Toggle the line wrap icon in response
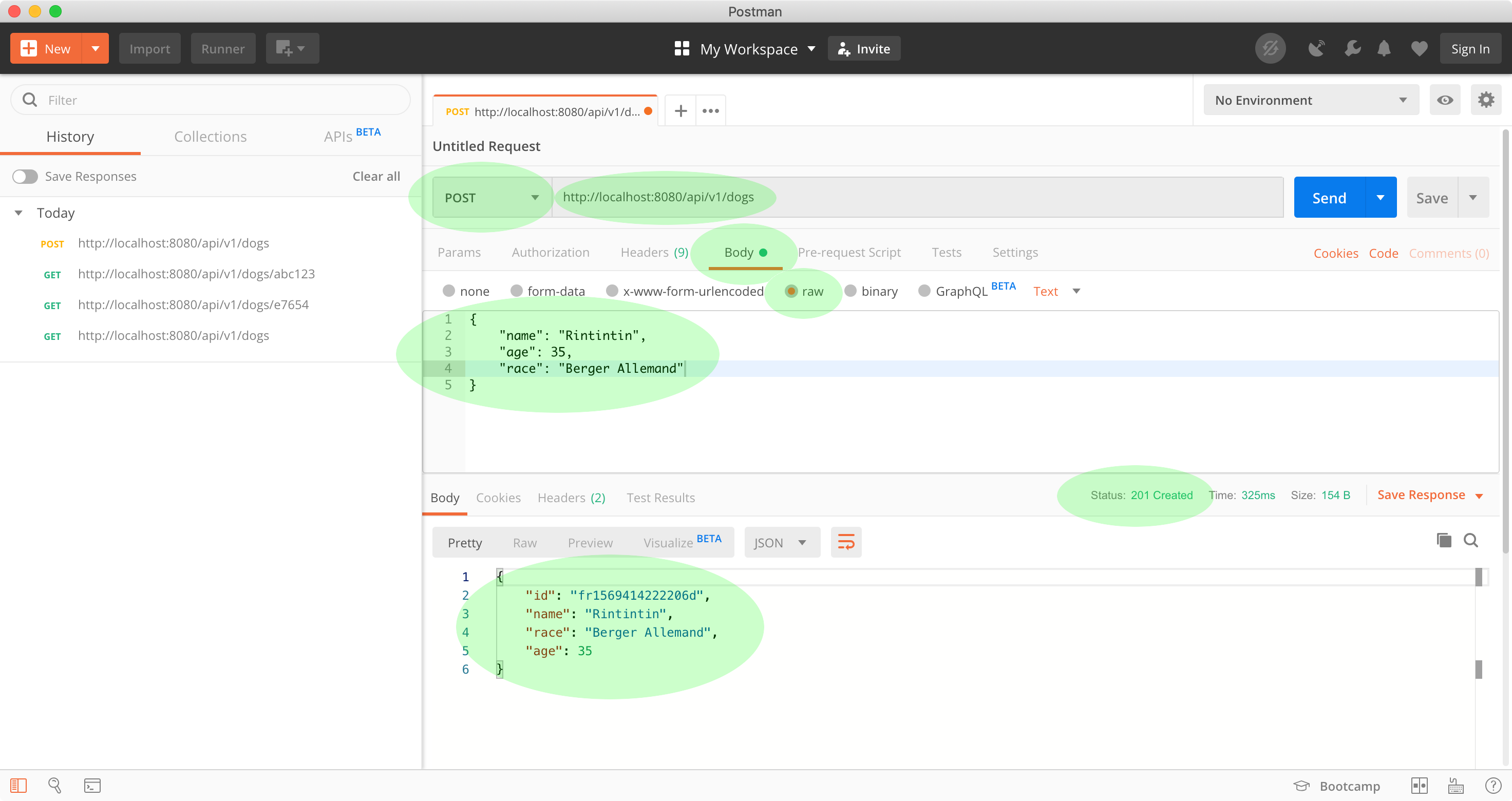Viewport: 1512px width, 801px height. coord(846,542)
